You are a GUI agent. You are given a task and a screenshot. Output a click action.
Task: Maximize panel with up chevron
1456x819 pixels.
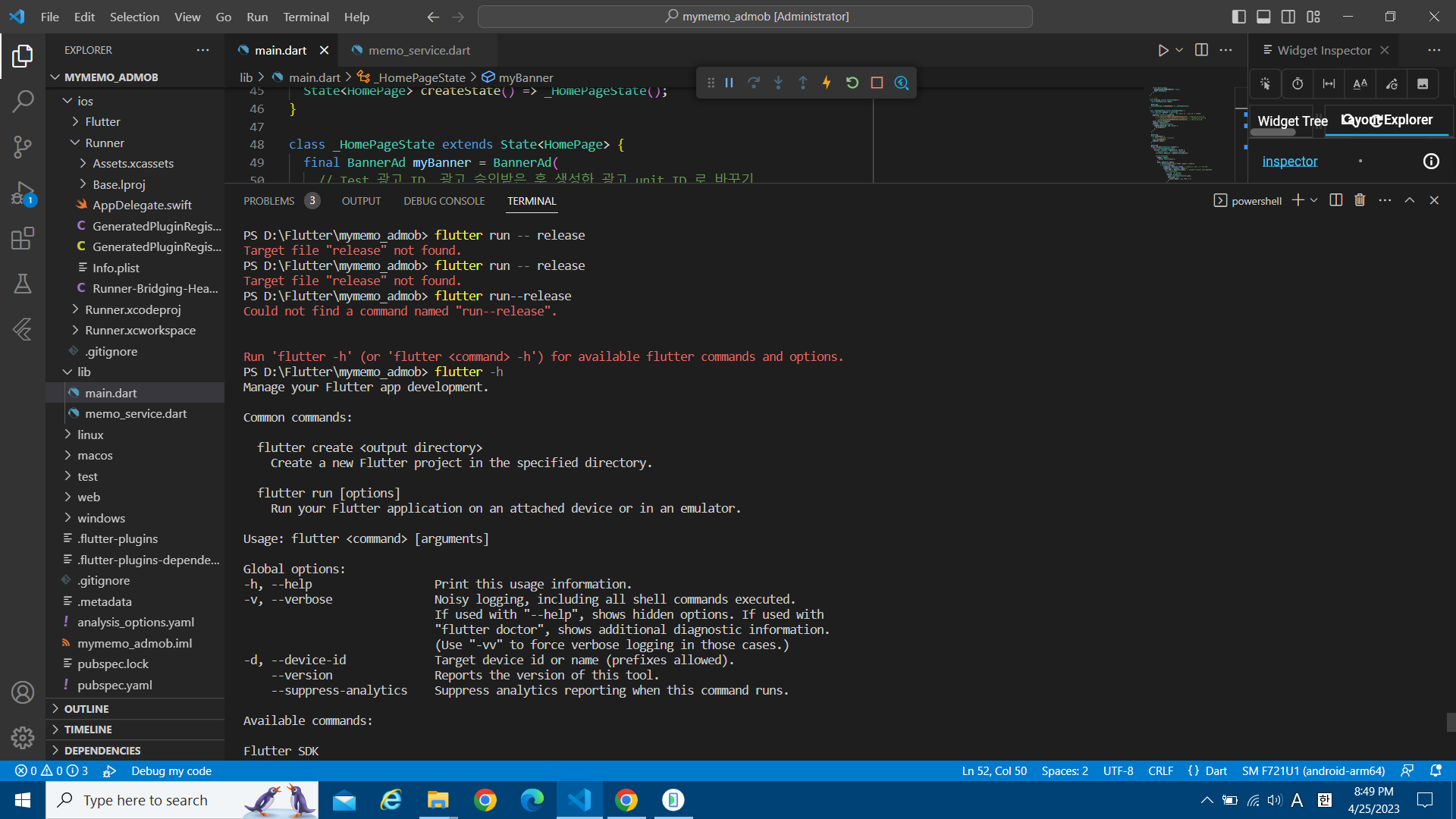1409,200
